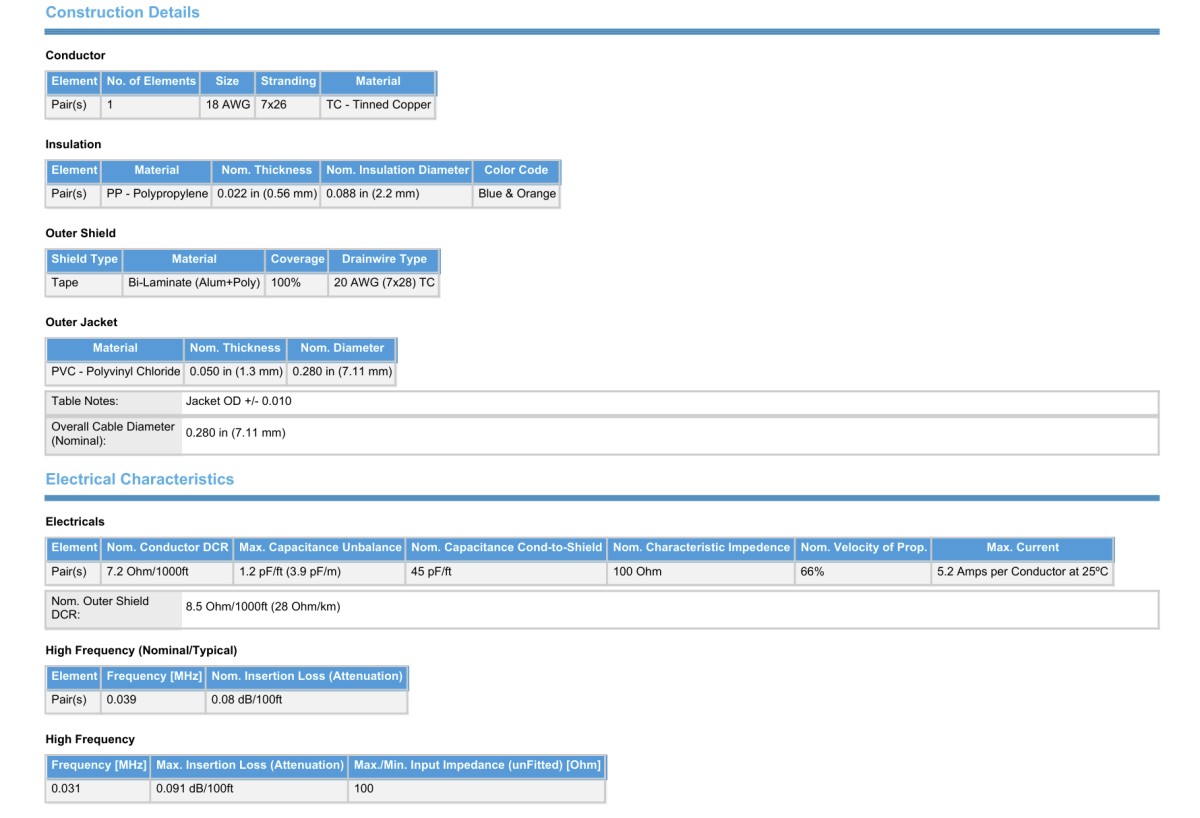This screenshot has width=1200, height=818.
Task: Click the Construction Details section heading
Action: click(122, 13)
